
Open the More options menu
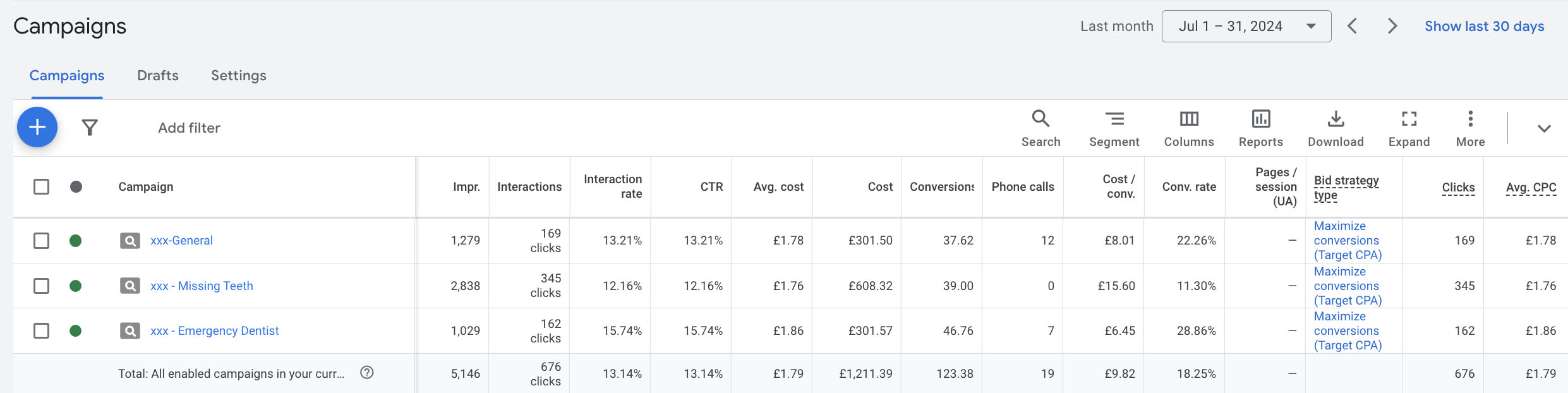(1470, 128)
